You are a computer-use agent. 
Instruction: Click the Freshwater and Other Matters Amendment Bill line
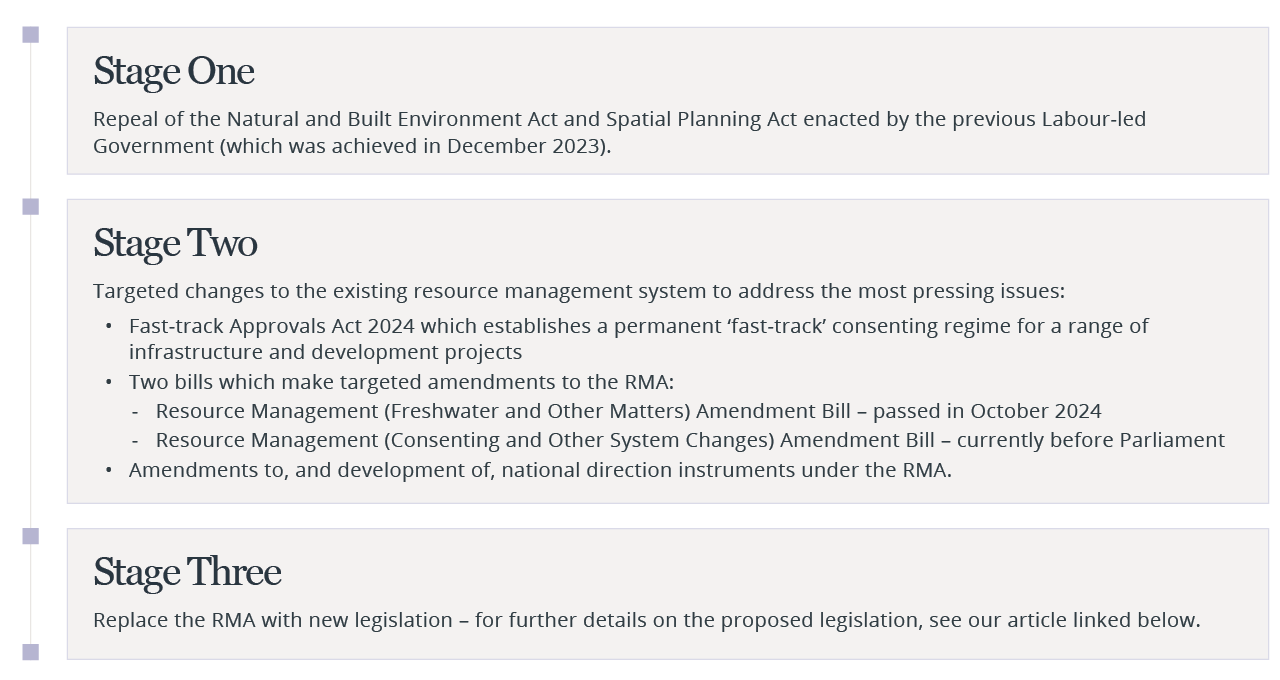pos(628,411)
